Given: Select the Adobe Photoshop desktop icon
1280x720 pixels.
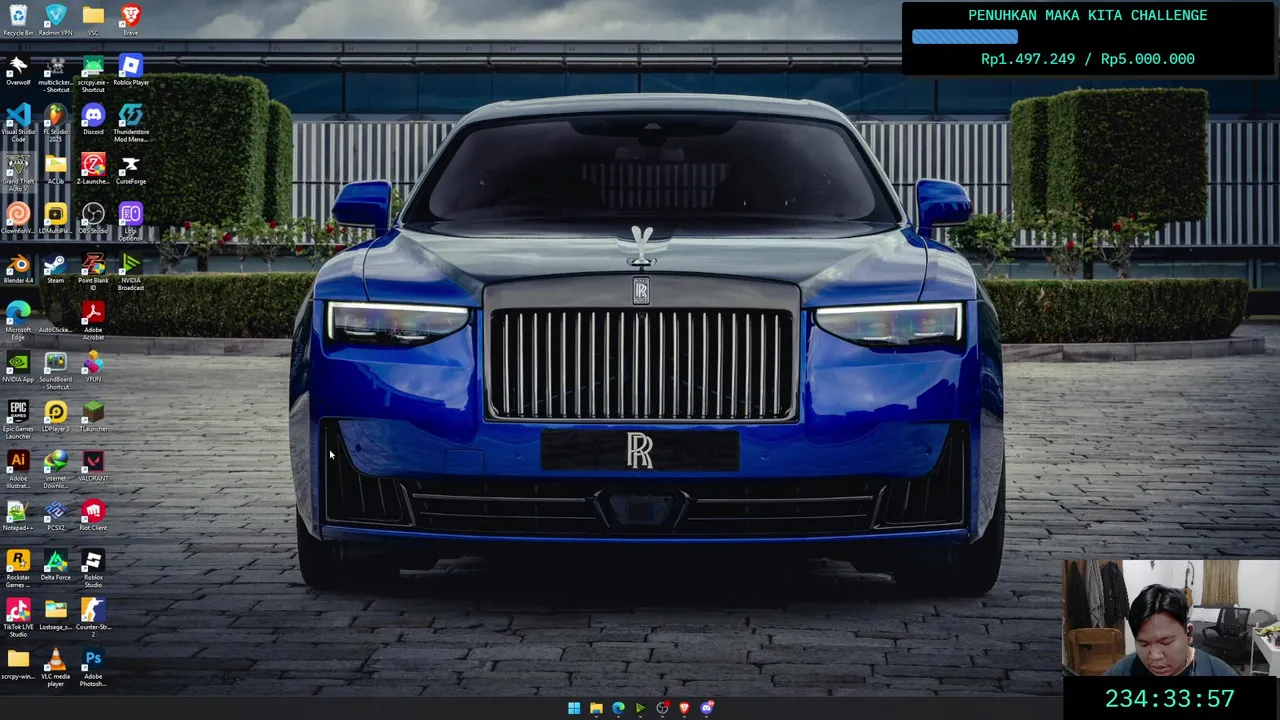Looking at the screenshot, I should click(x=93, y=668).
